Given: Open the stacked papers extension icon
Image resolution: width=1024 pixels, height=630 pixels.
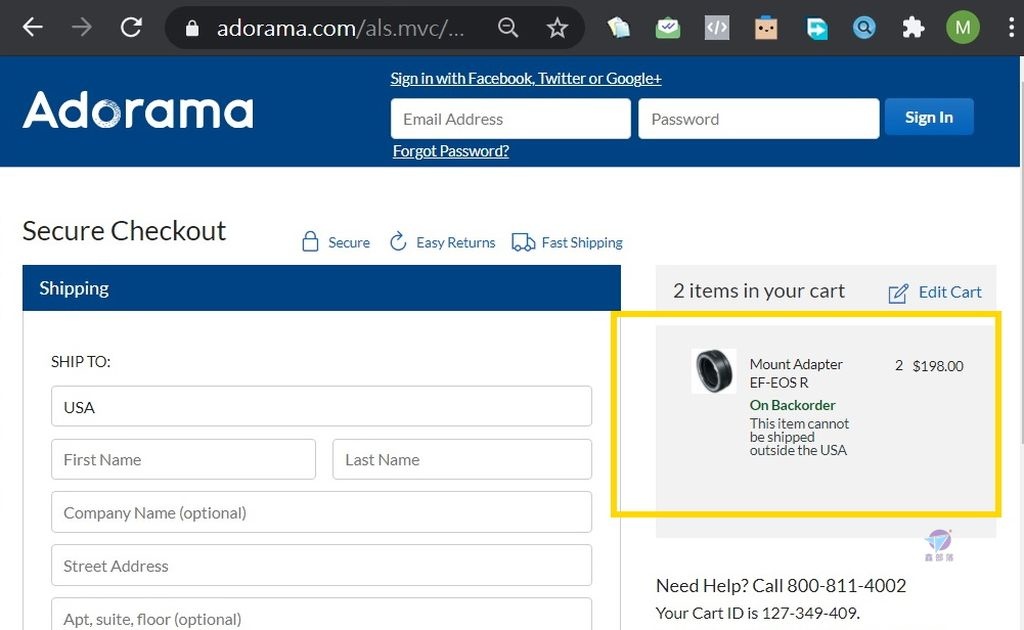Looking at the screenshot, I should (618, 28).
